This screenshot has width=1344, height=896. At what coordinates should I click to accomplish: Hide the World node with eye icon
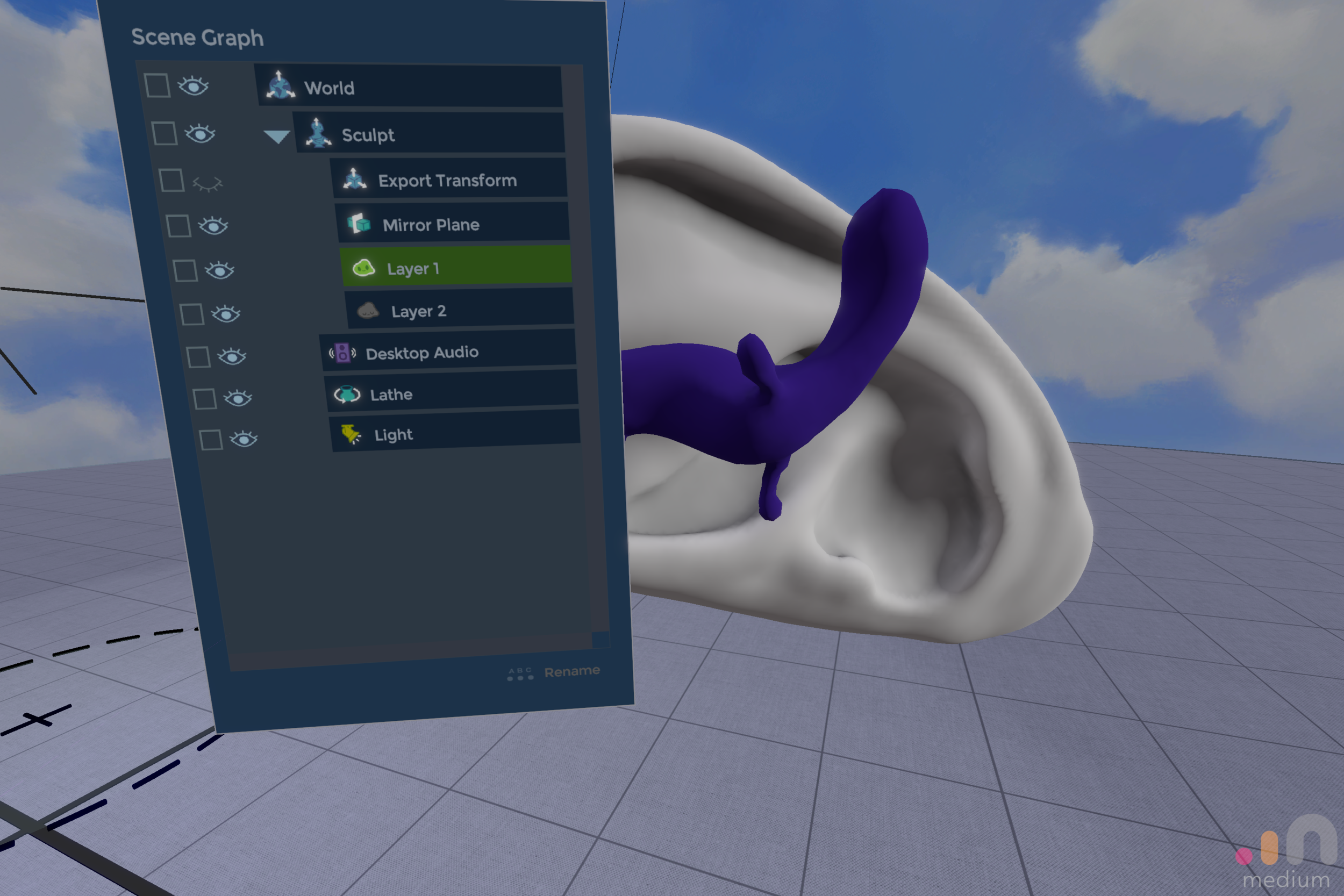coord(193,87)
